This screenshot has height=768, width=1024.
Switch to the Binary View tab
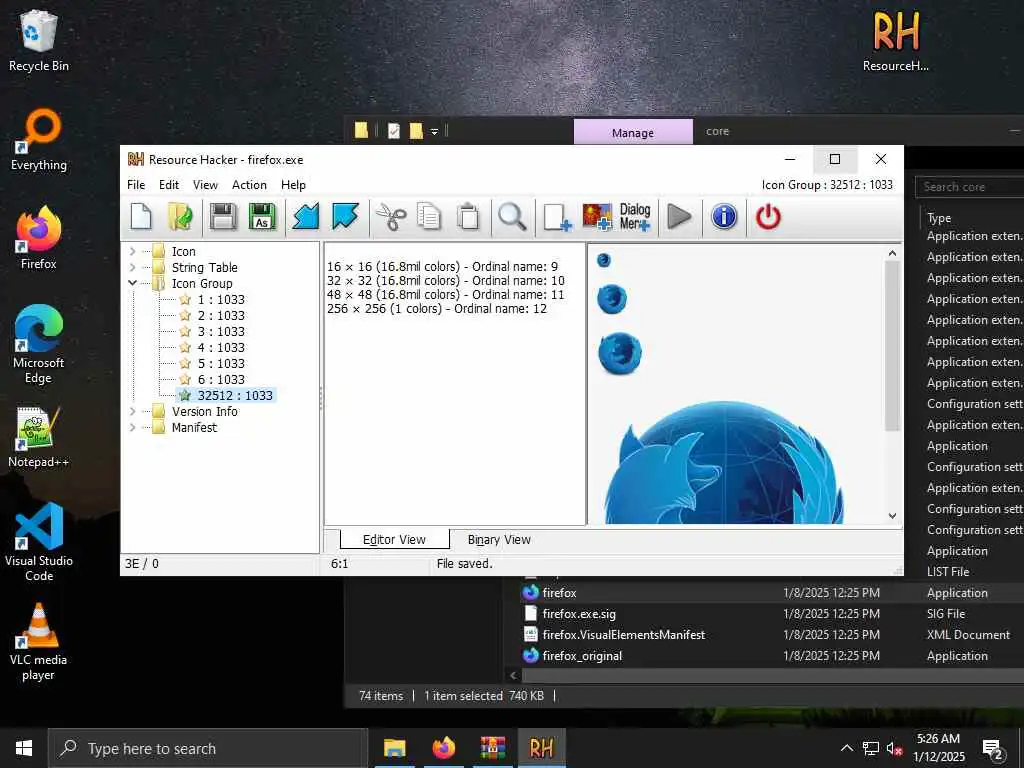point(499,539)
